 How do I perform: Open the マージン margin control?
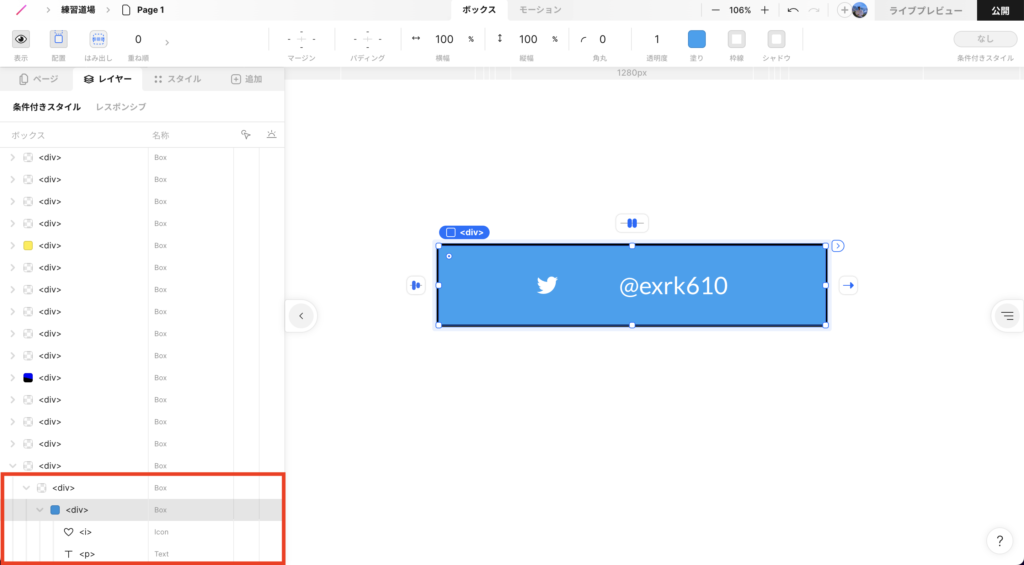pyautogui.click(x=301, y=39)
